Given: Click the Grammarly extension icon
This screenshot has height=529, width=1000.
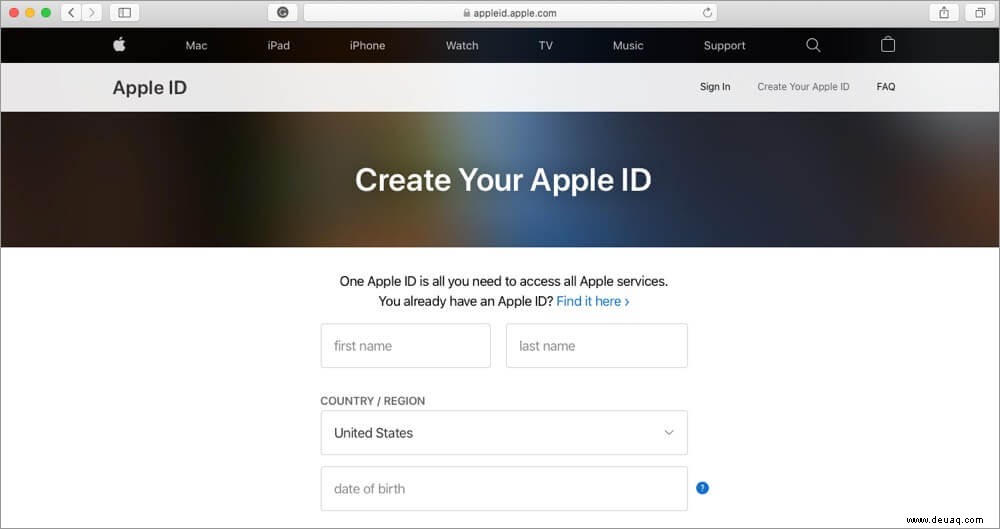Looking at the screenshot, I should click(x=283, y=12).
